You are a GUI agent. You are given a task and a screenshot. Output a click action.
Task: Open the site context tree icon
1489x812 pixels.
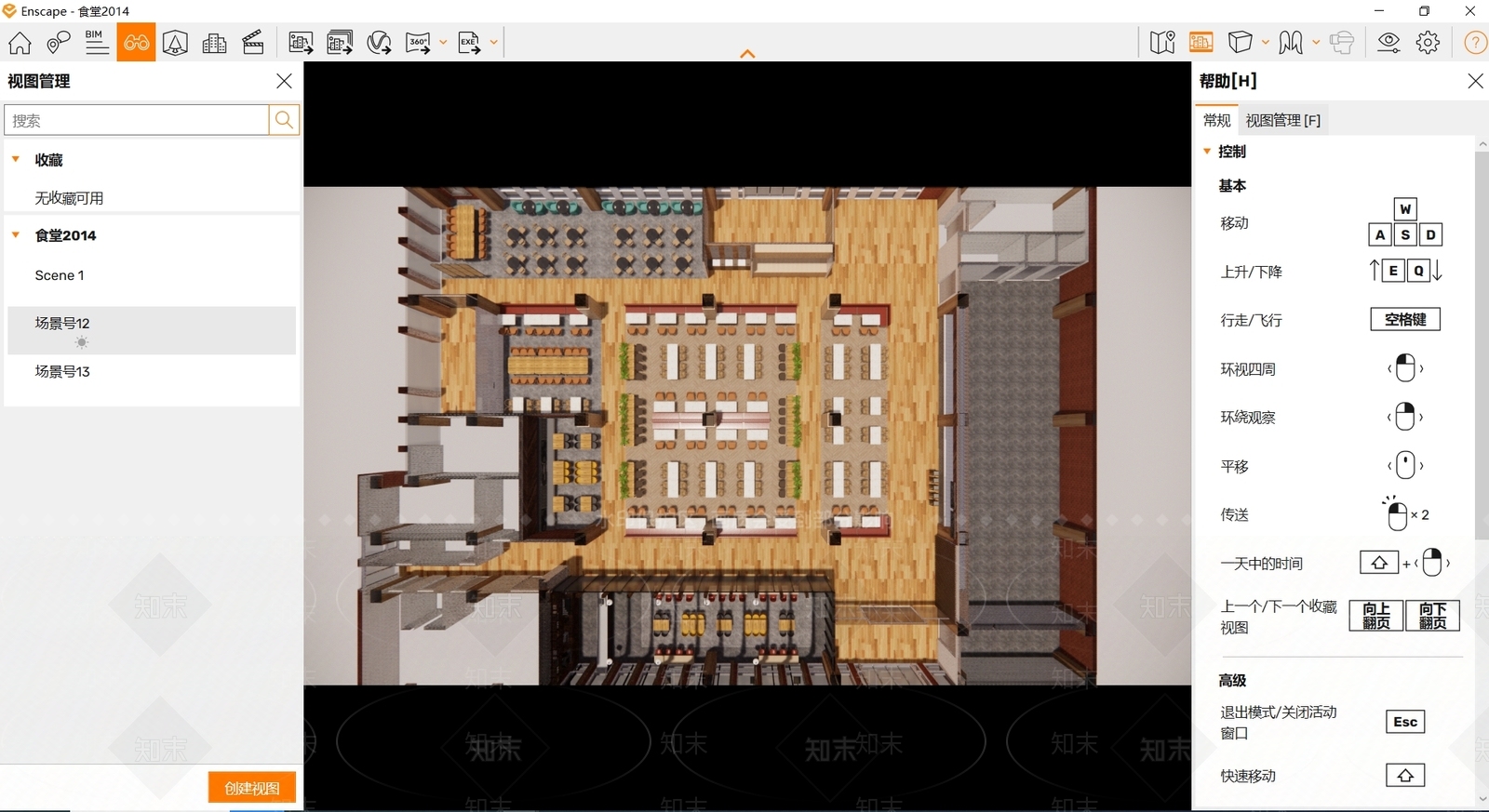(x=175, y=43)
